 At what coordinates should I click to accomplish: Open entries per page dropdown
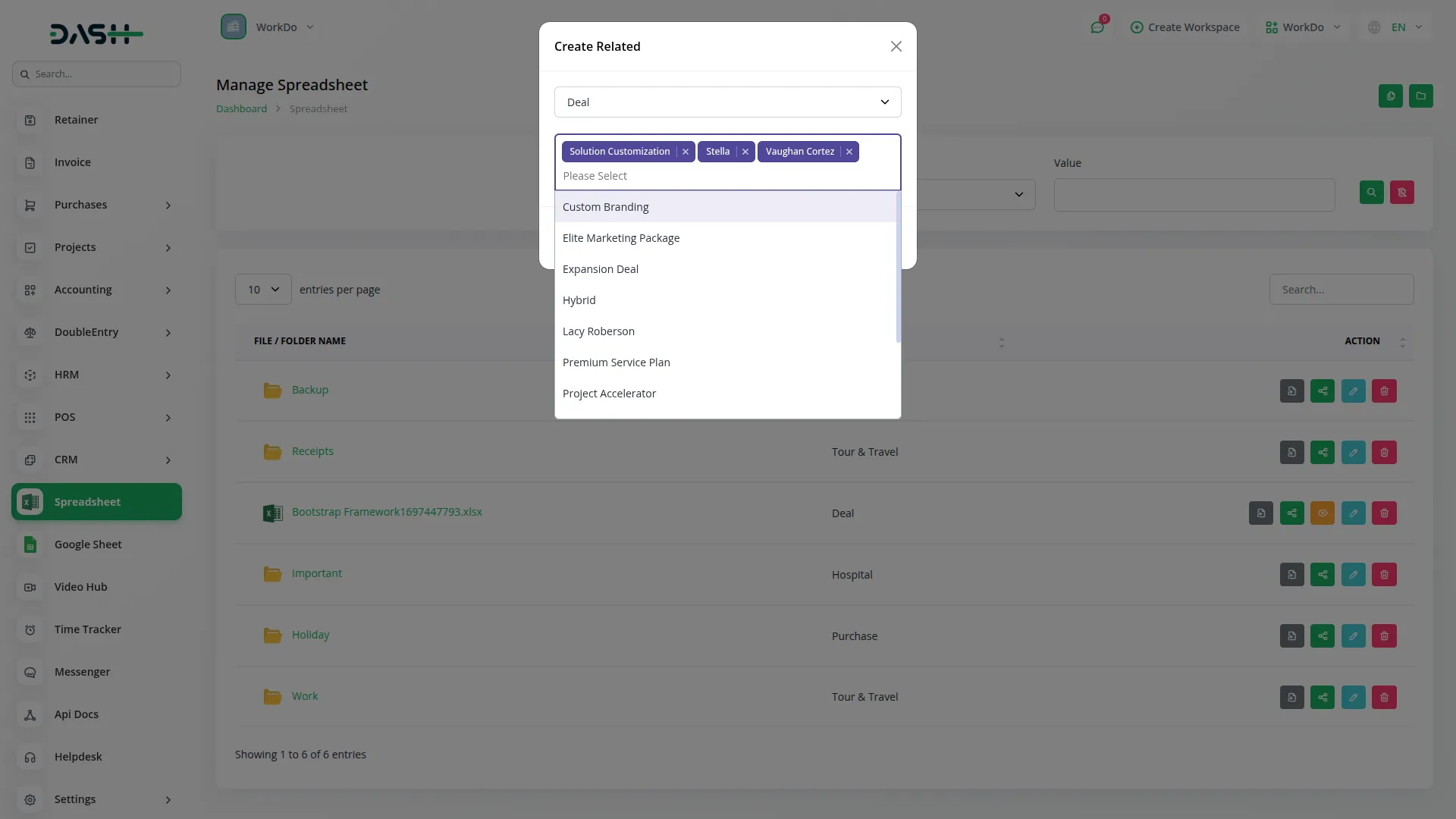[x=263, y=290]
